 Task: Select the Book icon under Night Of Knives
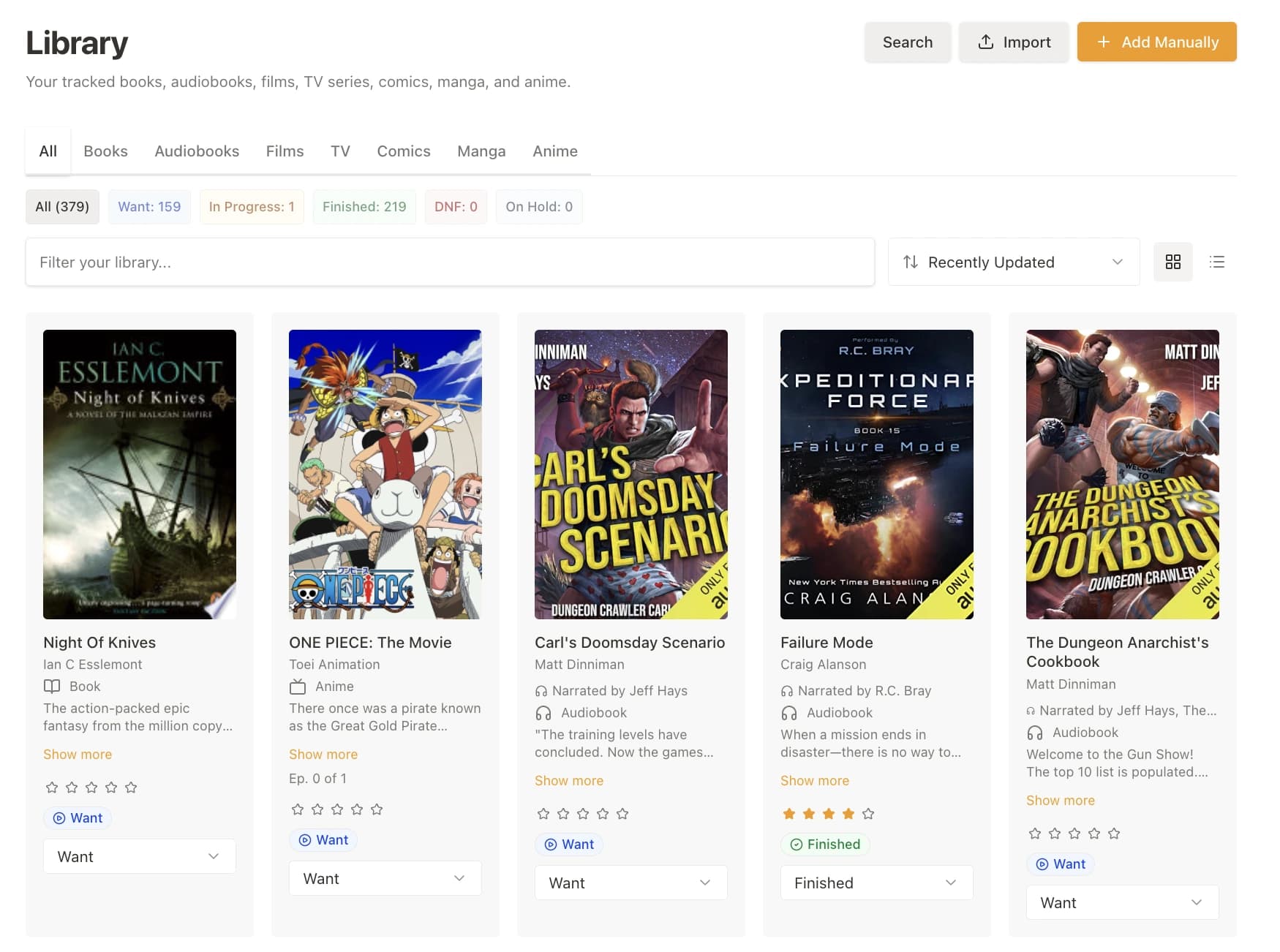pos(52,687)
